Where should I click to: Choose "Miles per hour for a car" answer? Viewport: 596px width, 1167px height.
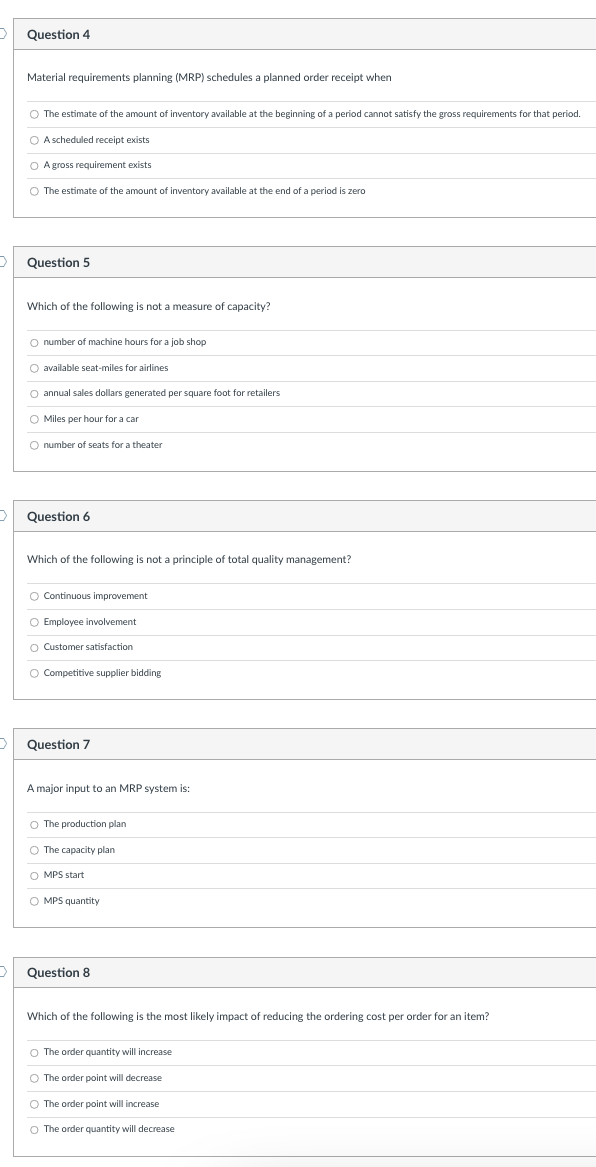click(x=34, y=418)
